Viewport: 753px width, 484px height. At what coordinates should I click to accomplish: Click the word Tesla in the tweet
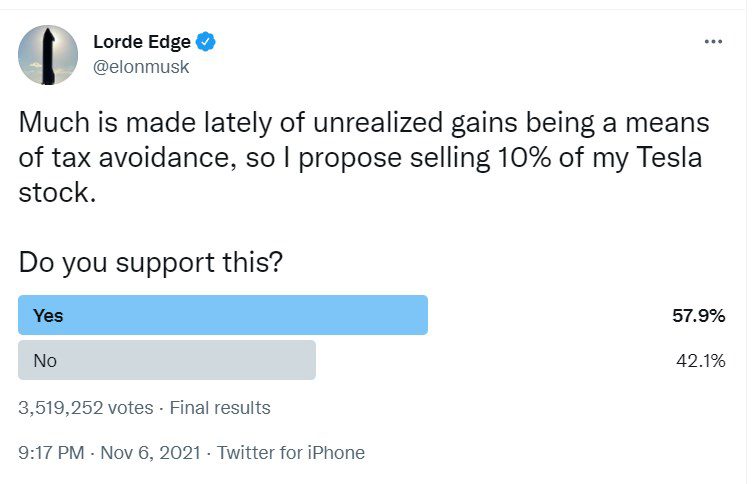(669, 157)
